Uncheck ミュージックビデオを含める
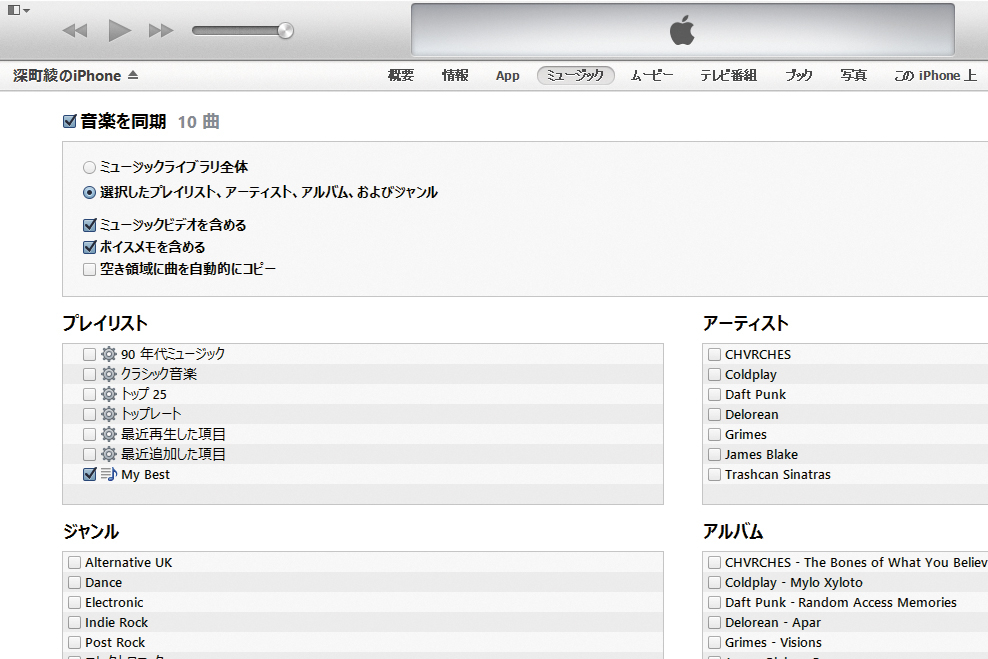Screen dimensions: 988x659 (89, 225)
